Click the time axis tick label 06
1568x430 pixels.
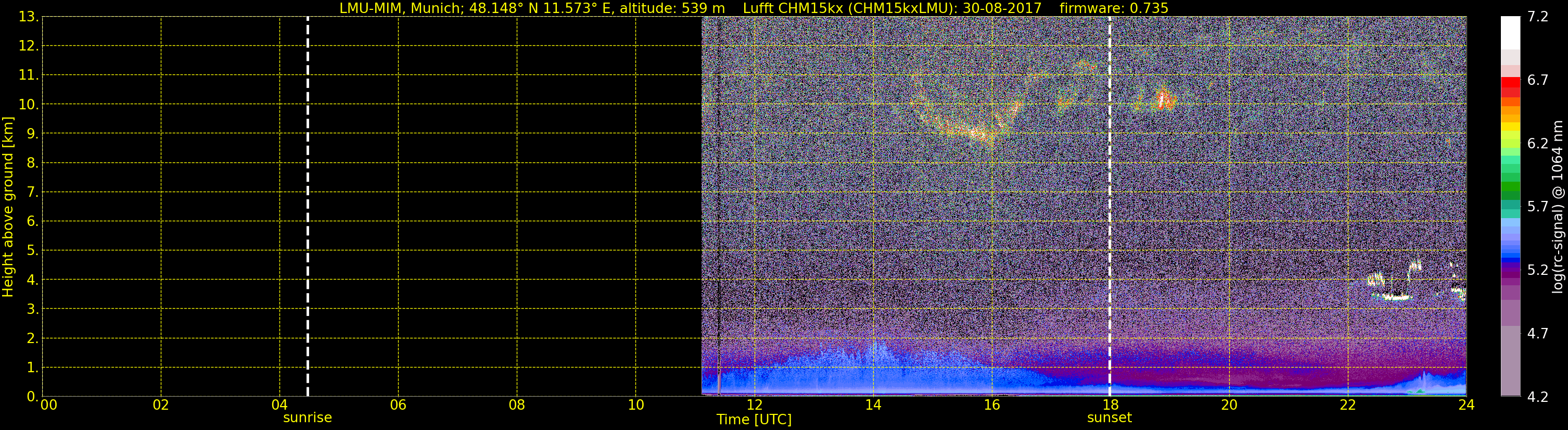click(398, 405)
